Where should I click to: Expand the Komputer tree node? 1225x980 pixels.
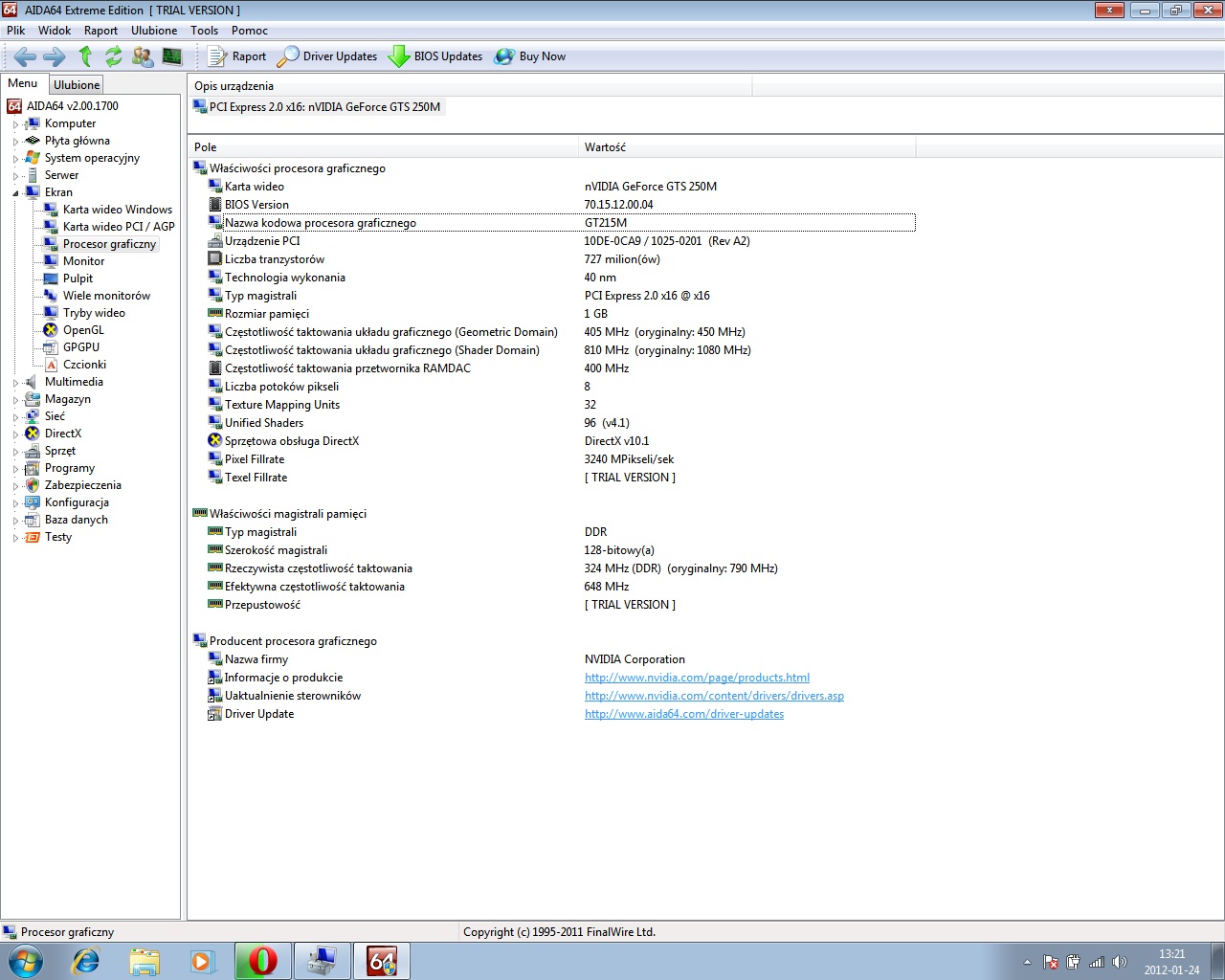coord(15,124)
